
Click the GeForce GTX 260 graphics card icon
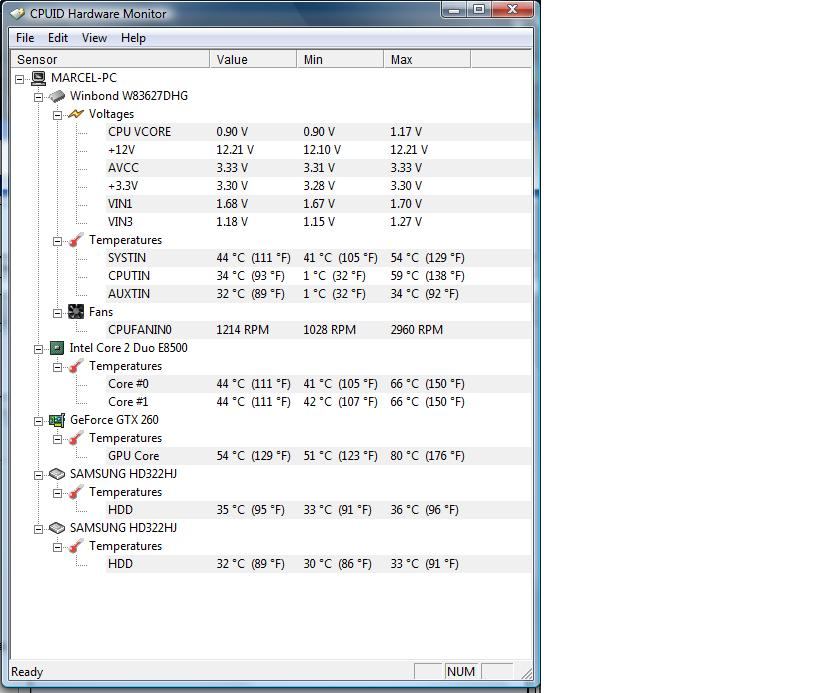[57, 420]
